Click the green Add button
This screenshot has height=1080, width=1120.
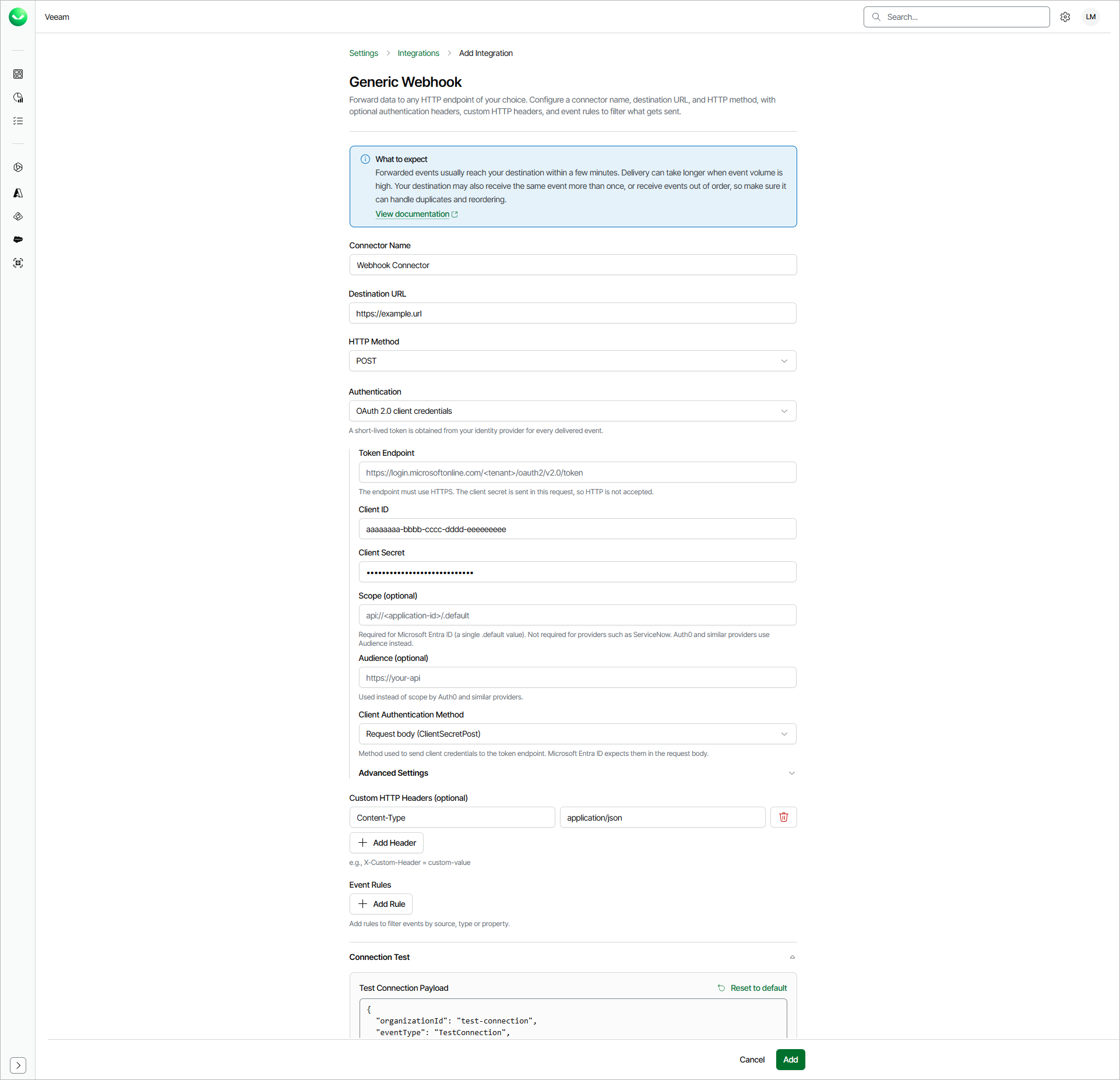click(790, 1060)
